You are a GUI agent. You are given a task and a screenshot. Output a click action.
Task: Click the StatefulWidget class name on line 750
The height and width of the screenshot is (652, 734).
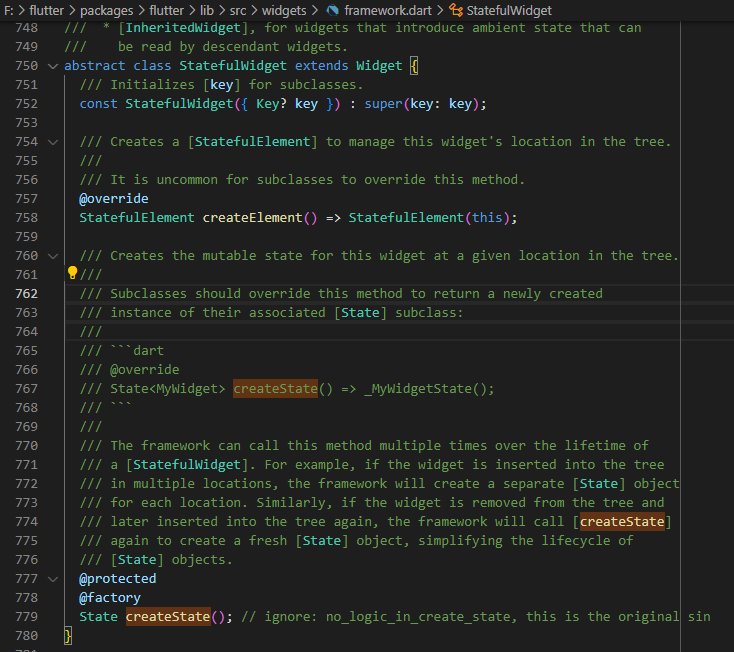[233, 66]
